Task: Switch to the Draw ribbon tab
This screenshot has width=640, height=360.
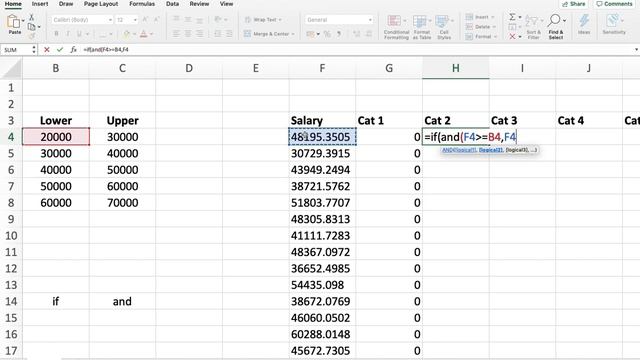Action: 66,4
